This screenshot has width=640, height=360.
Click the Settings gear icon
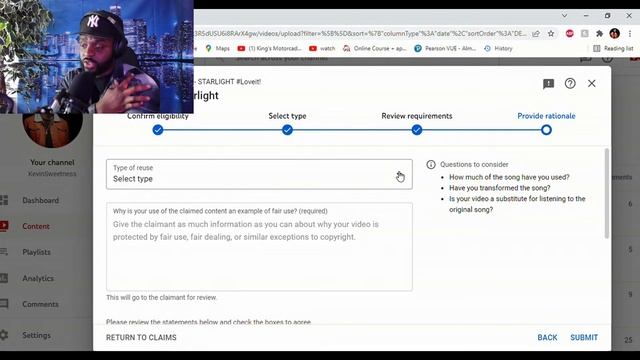(x=4, y=335)
